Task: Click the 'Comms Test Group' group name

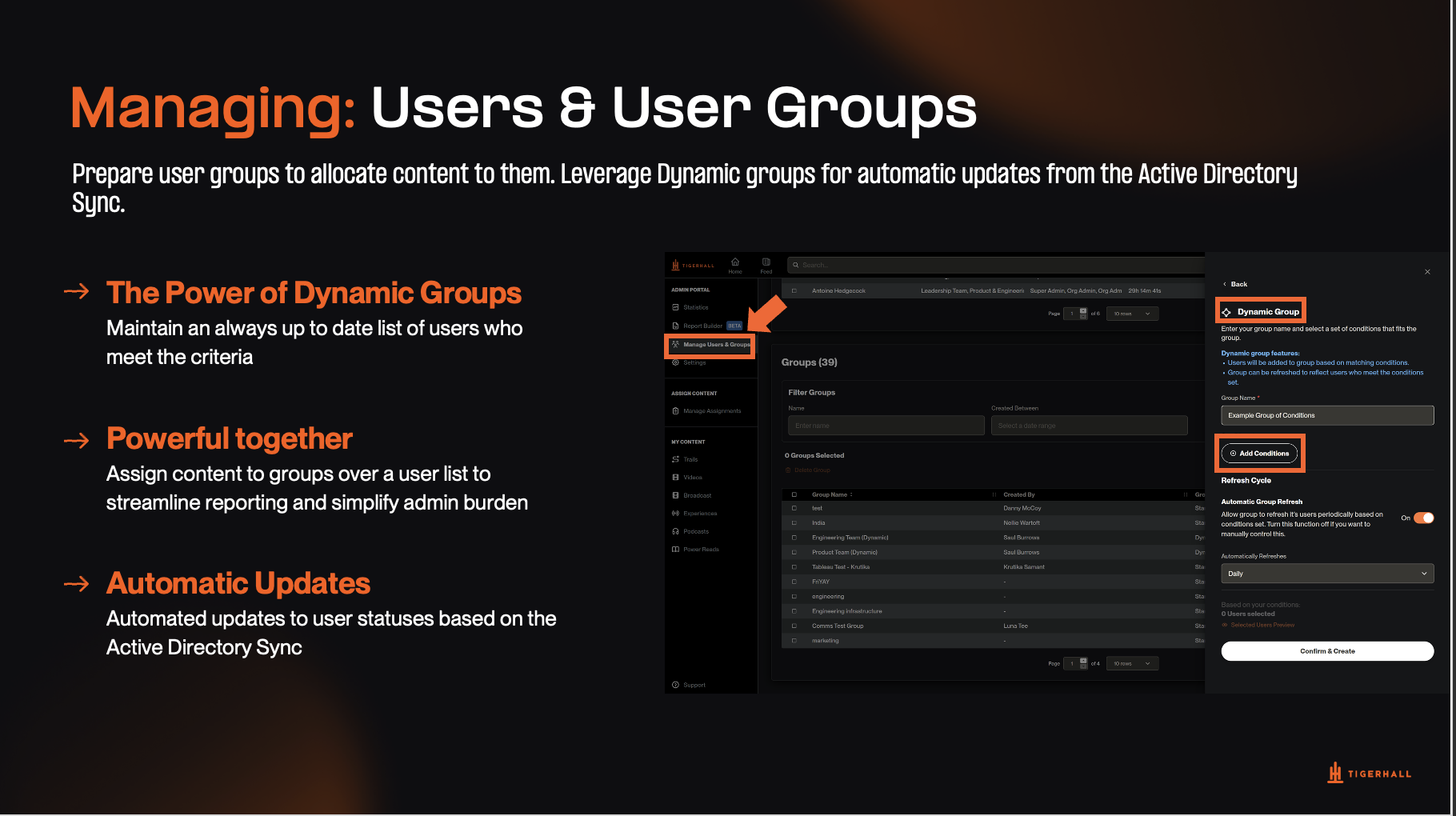Action: tap(838, 626)
